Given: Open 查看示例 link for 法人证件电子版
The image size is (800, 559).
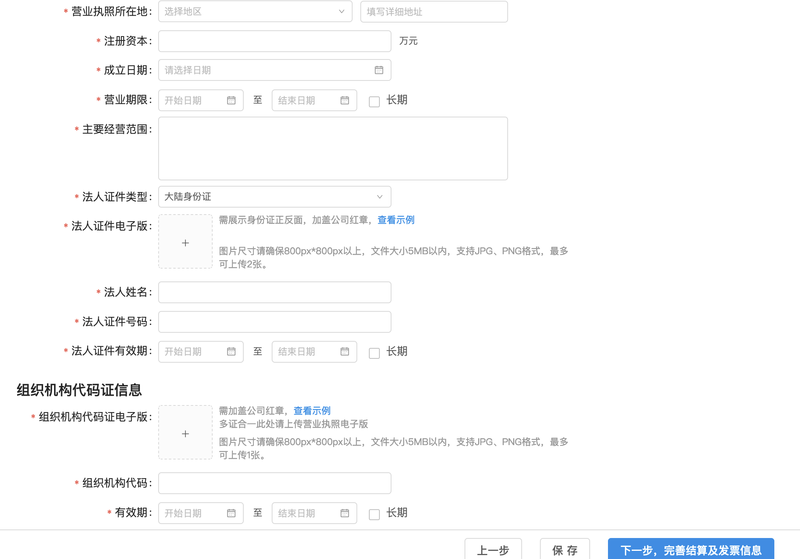Looking at the screenshot, I should pyautogui.click(x=396, y=220).
